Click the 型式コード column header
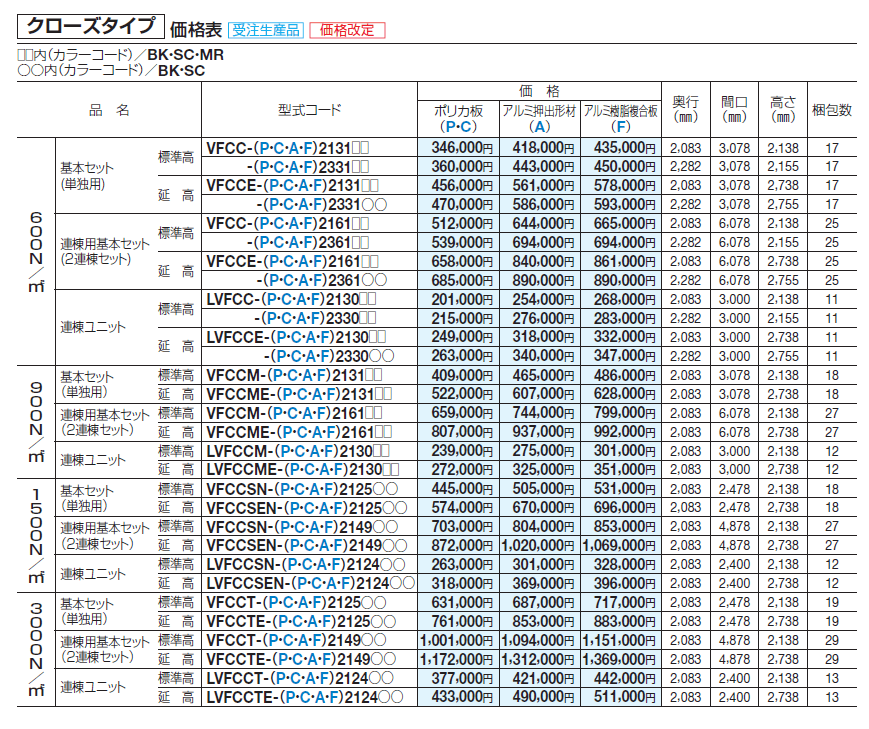The image size is (869, 729). point(309,110)
